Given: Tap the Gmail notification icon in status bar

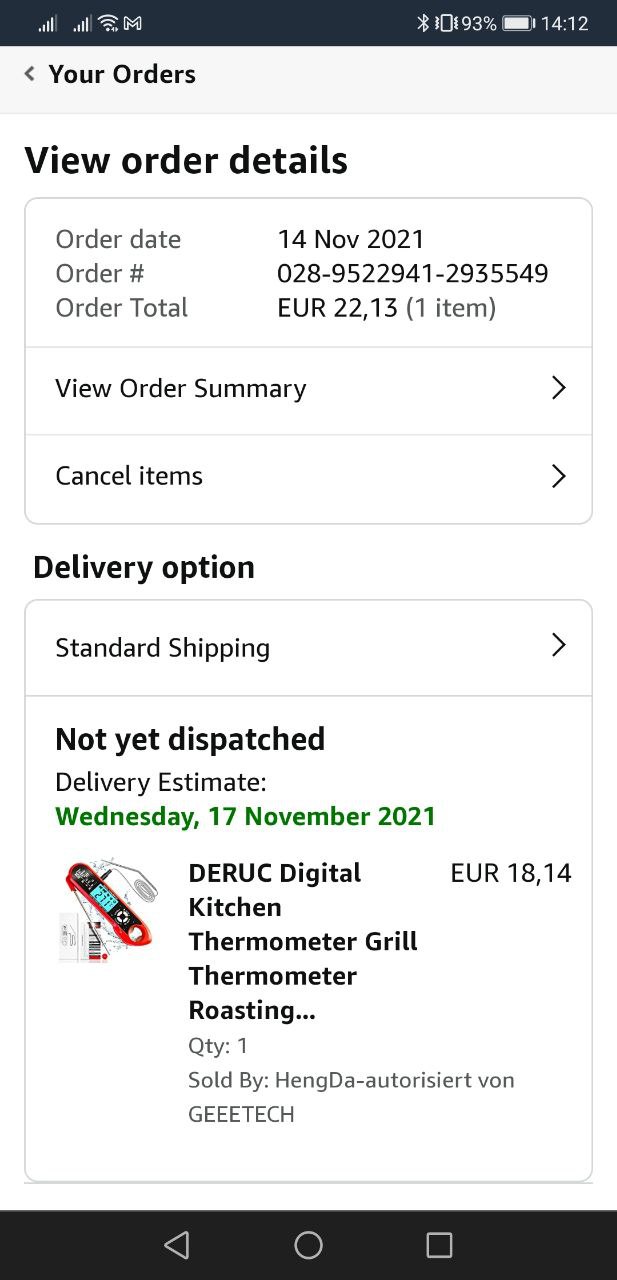Looking at the screenshot, I should 132,23.
